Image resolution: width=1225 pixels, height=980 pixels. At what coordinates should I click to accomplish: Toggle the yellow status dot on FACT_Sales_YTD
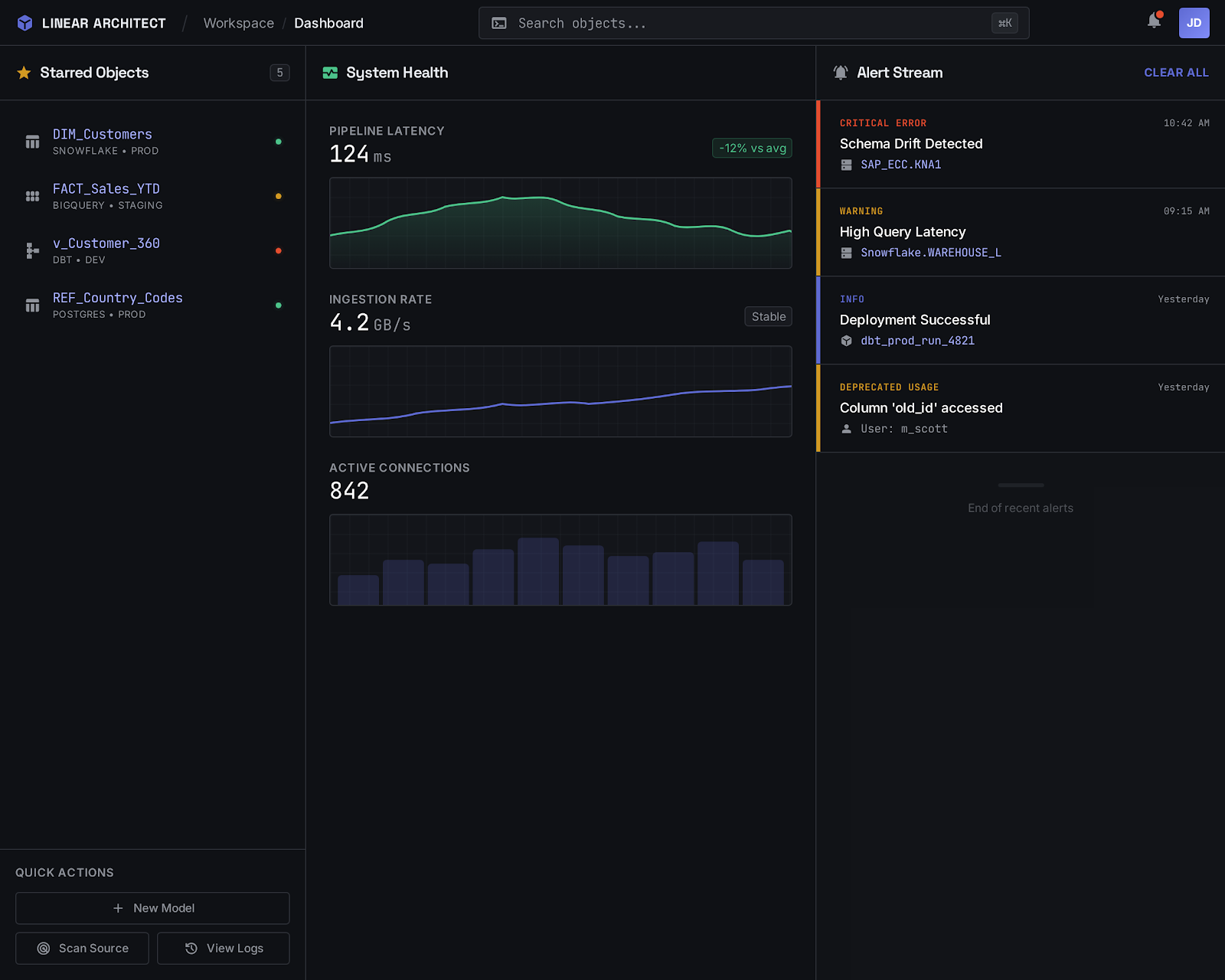(279, 196)
